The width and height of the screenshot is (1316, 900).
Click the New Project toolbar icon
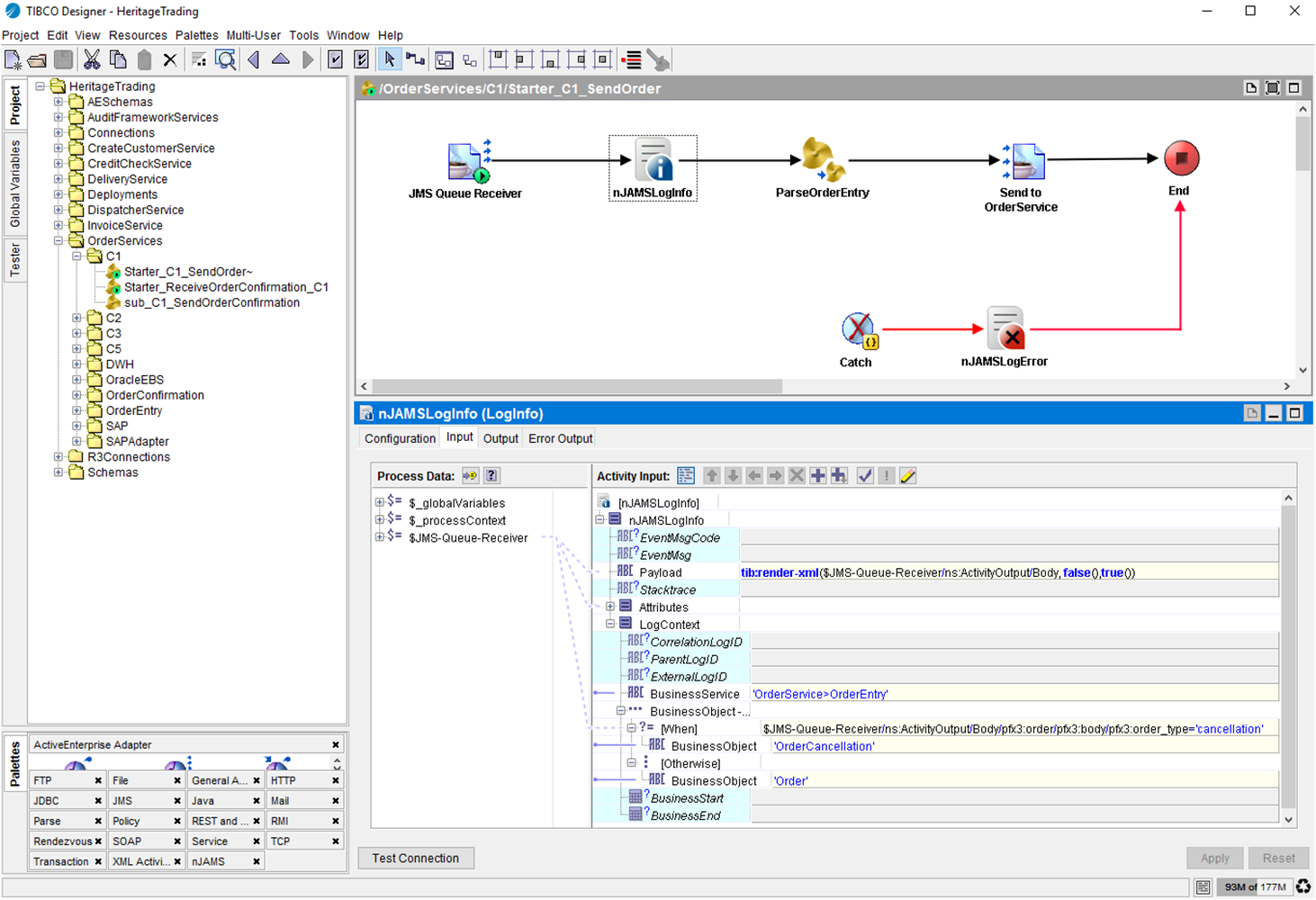(13, 60)
